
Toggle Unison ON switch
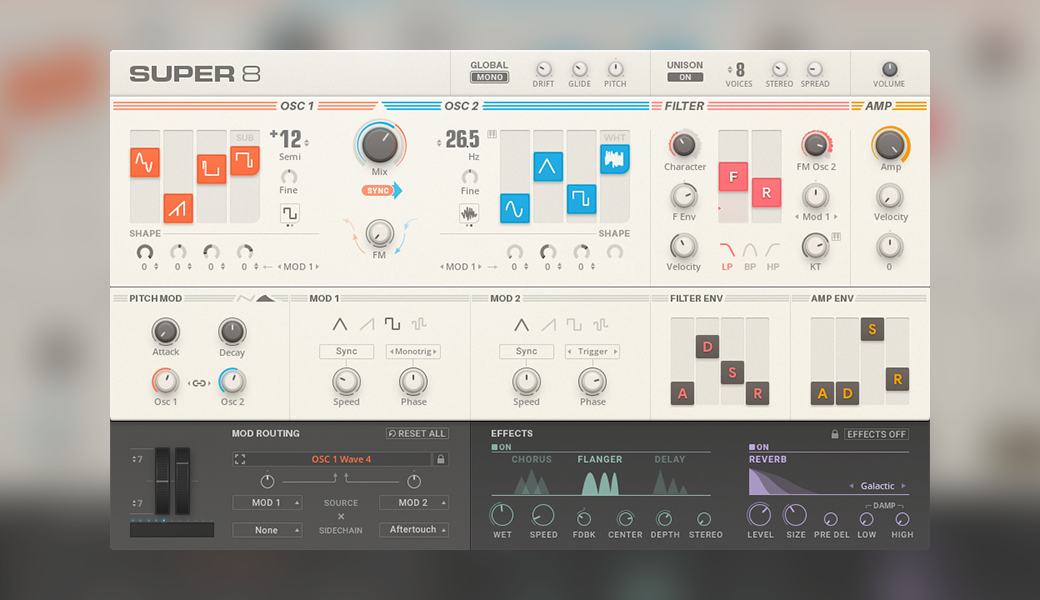click(684, 78)
